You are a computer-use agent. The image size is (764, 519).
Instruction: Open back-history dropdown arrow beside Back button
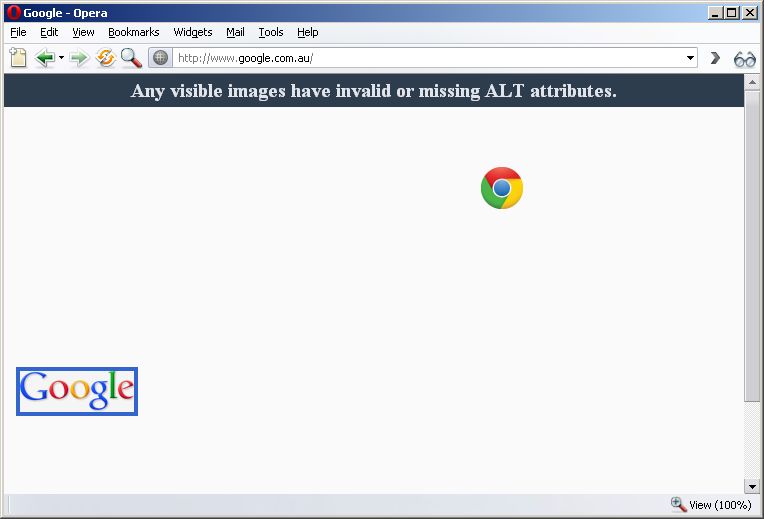61,58
